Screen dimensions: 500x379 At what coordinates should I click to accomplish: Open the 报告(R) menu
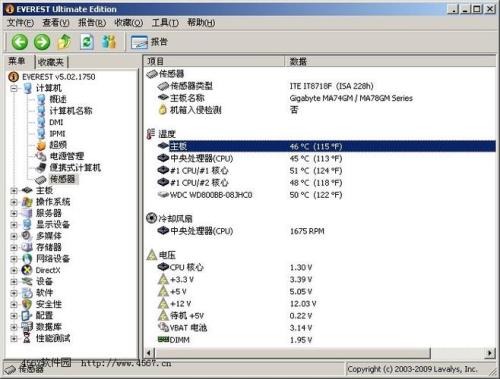(x=92, y=23)
